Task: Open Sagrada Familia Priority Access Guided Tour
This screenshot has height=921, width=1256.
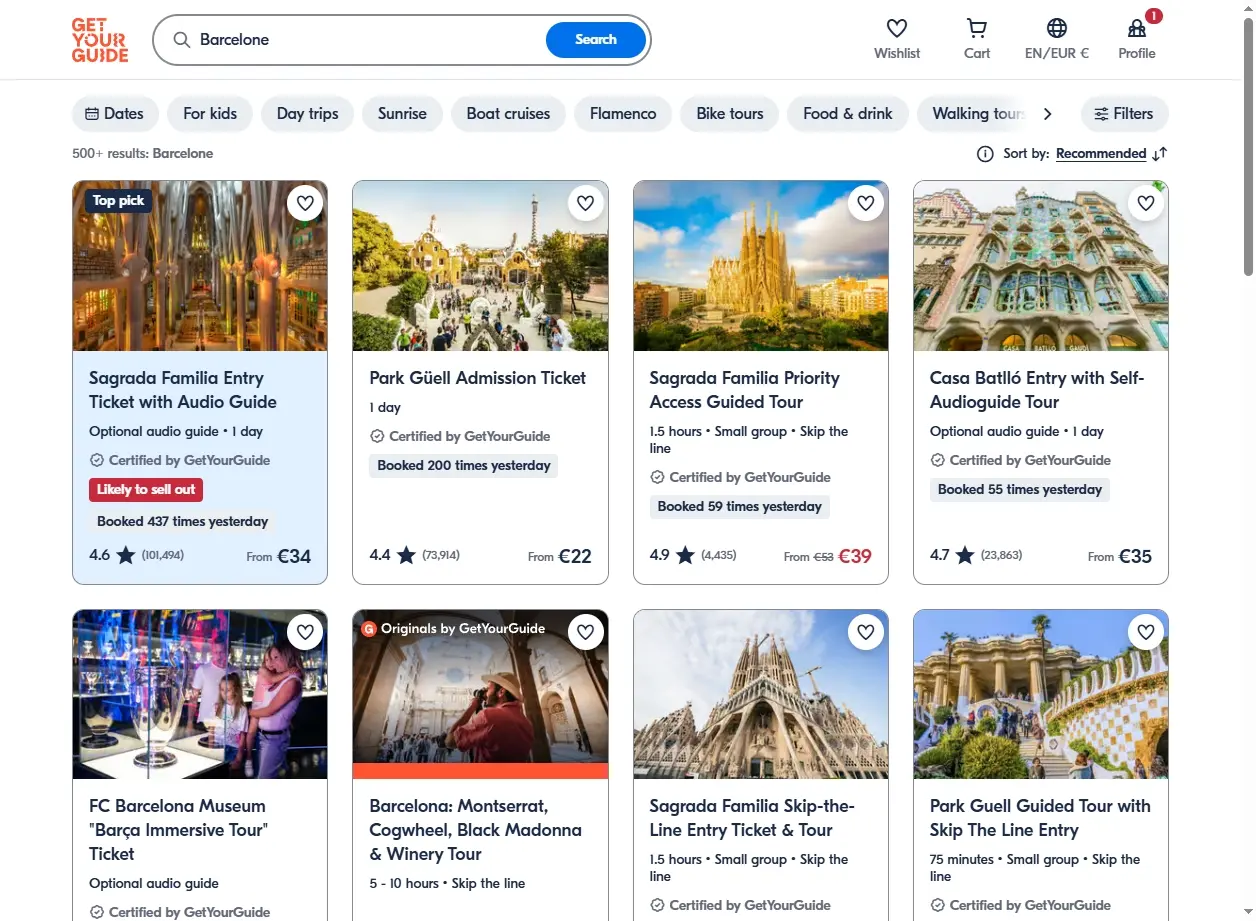Action: (x=745, y=390)
